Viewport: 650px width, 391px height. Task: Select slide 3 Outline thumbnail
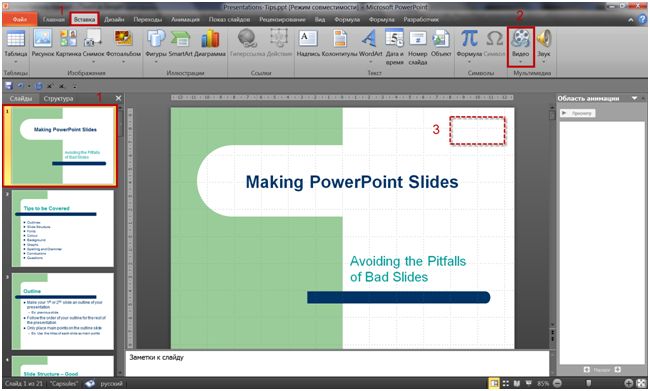[x=62, y=311]
